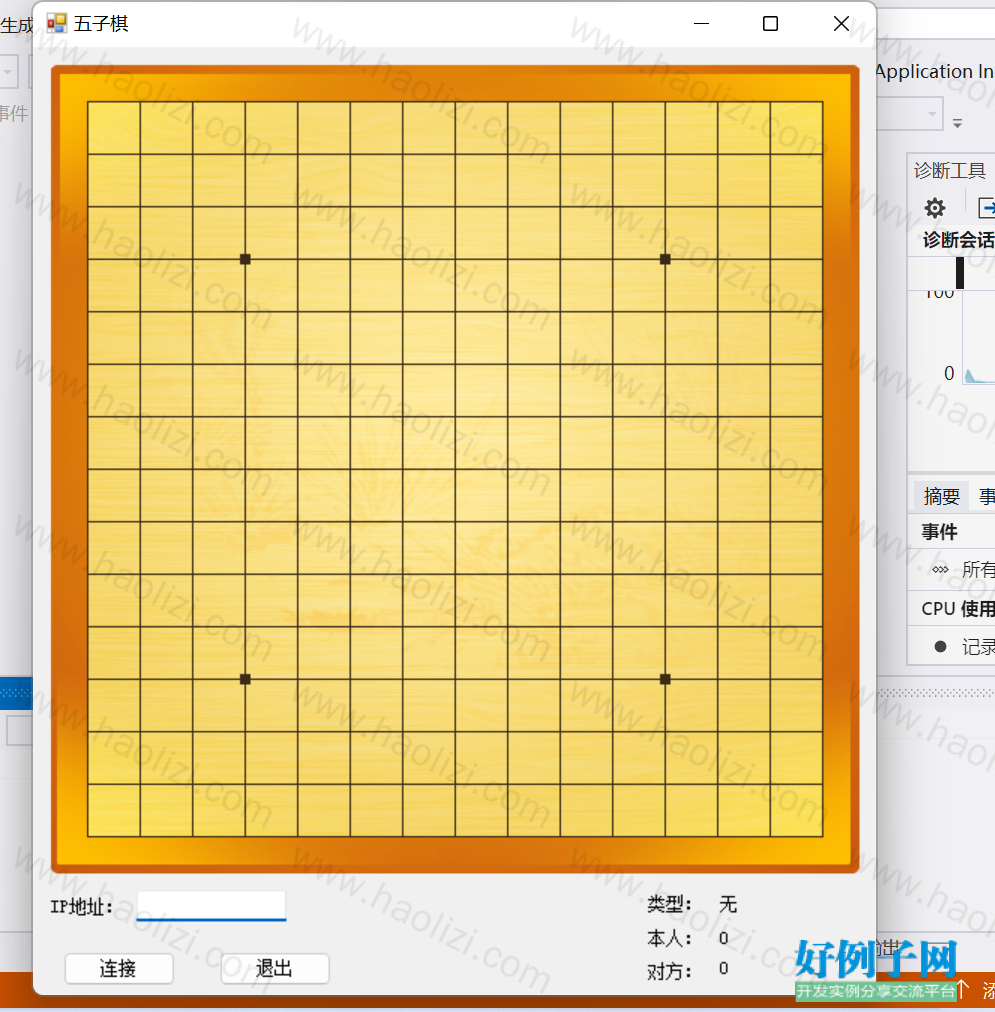Viewport: 995px width, 1012px height.
Task: Maximize the 五子棋 window
Action: [x=770, y=24]
